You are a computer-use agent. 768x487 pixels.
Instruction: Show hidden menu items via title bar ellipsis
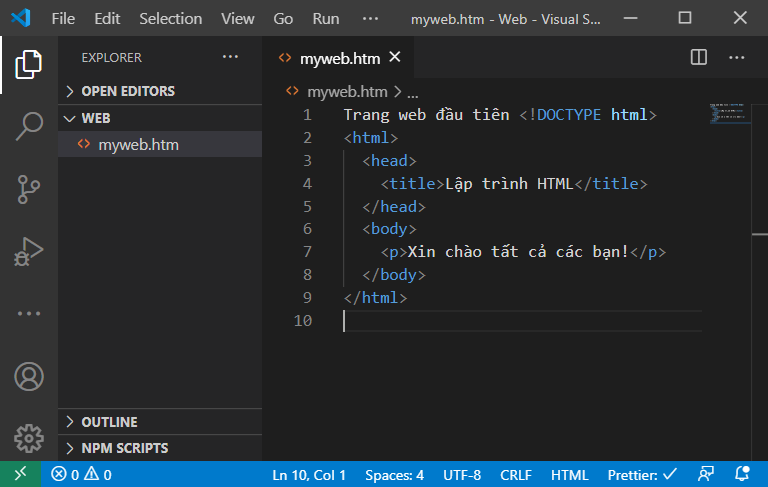370,19
